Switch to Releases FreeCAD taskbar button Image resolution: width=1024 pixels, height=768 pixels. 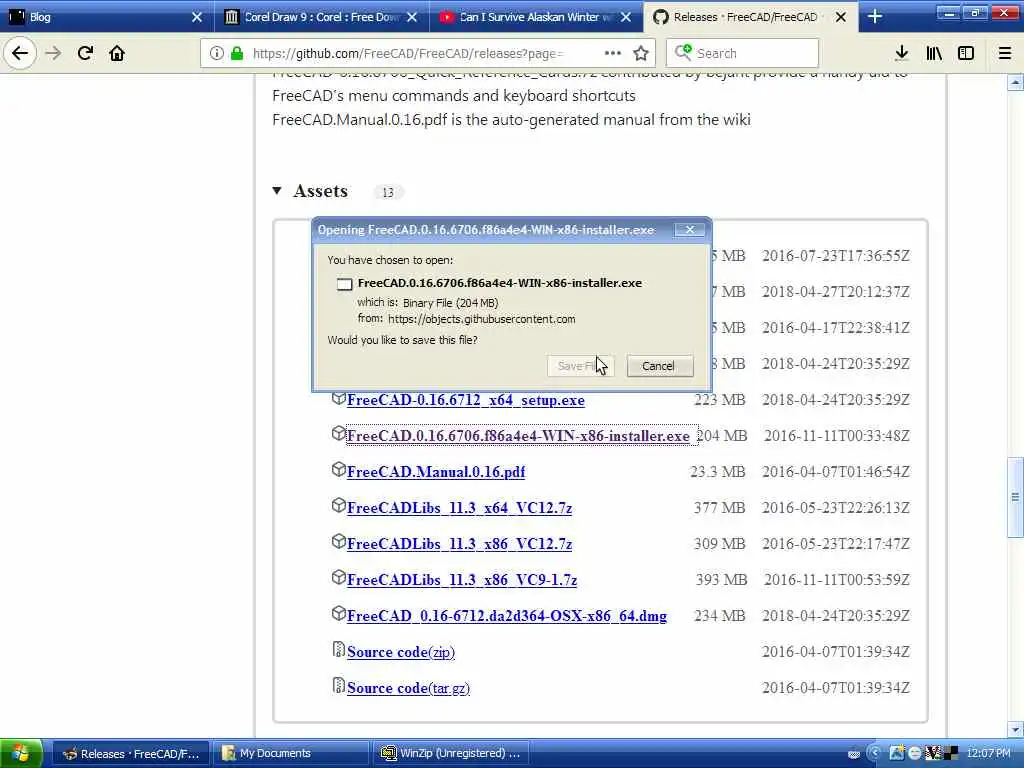(x=131, y=754)
